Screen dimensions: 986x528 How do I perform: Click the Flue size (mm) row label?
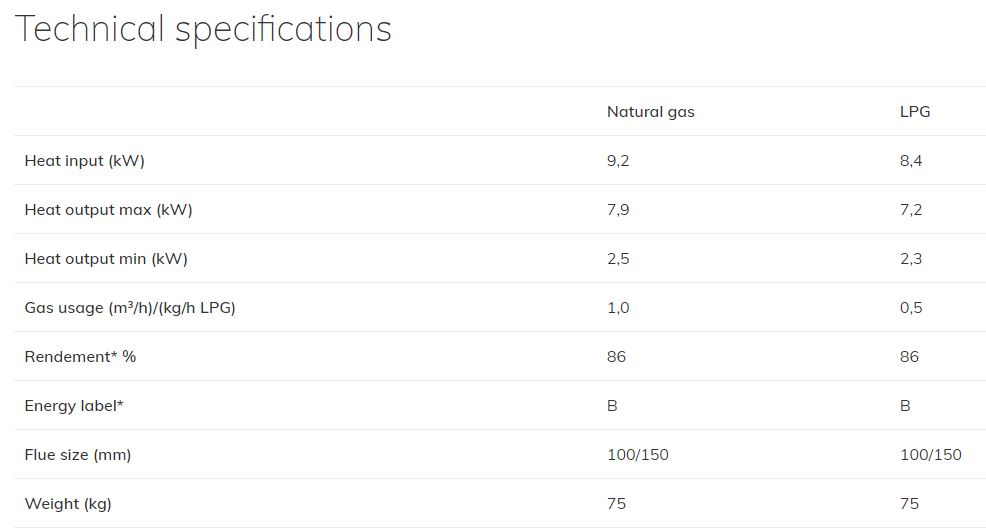click(77, 455)
